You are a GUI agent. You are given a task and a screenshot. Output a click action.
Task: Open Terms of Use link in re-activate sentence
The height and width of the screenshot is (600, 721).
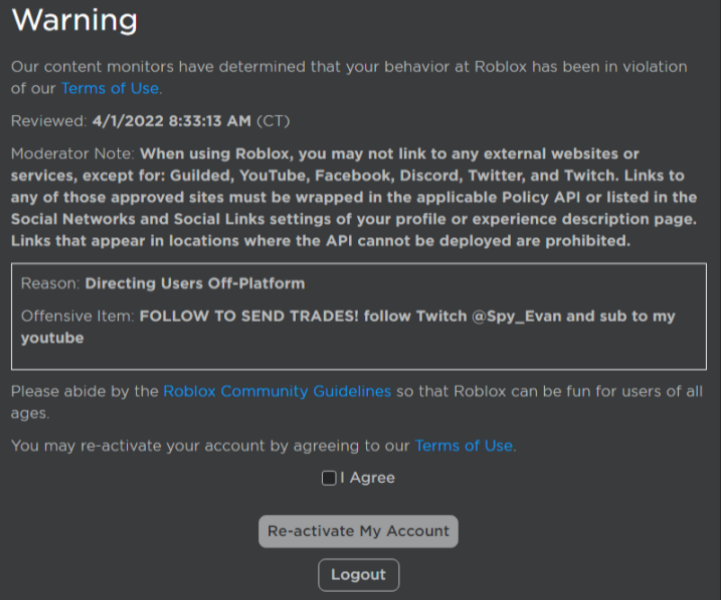coord(464,446)
